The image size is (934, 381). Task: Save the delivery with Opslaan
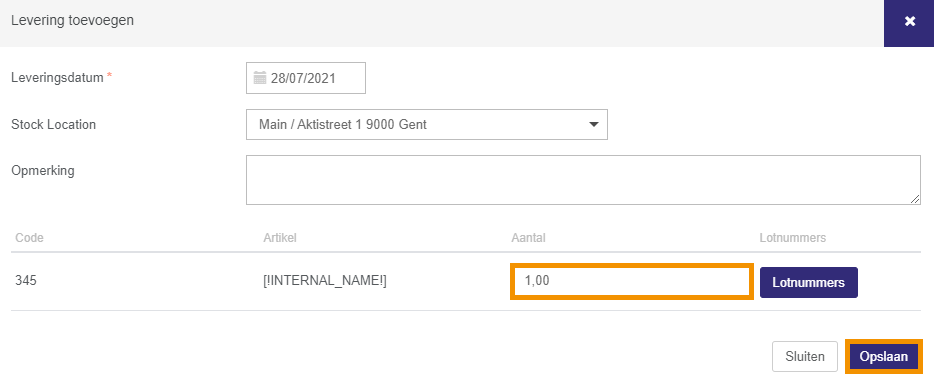tap(883, 357)
